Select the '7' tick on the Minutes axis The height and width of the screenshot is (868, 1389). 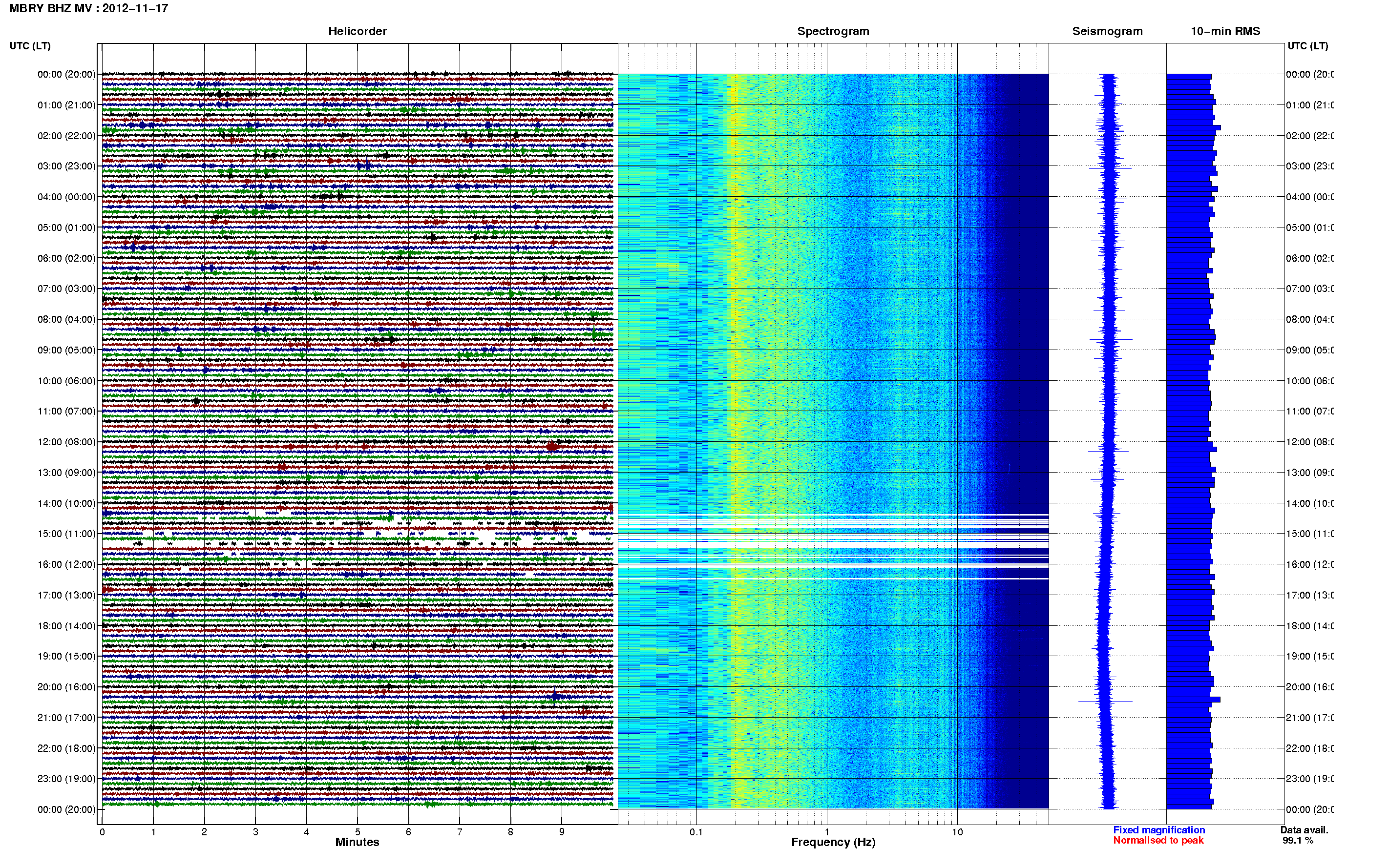point(460,832)
